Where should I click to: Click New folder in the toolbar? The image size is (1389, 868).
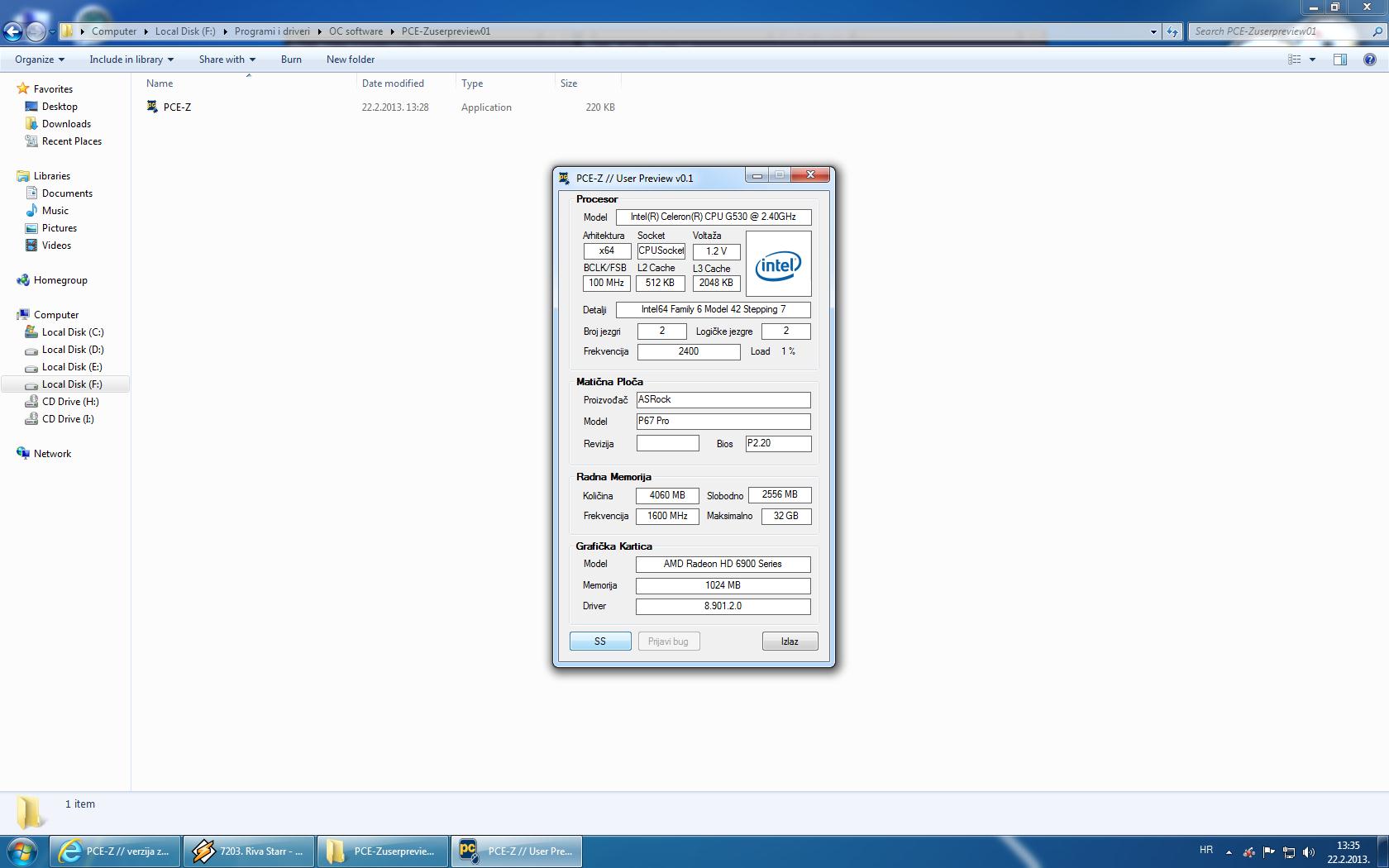(351, 60)
